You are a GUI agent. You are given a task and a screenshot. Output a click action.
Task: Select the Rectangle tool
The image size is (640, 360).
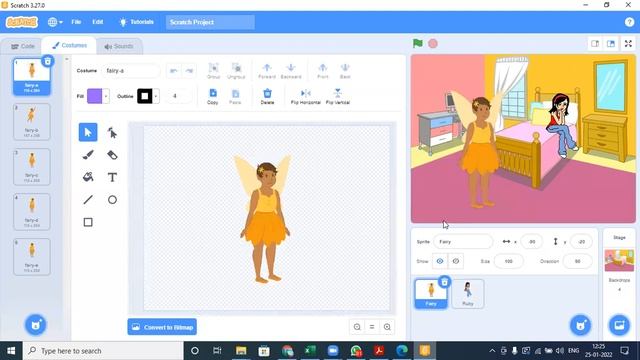click(x=88, y=222)
